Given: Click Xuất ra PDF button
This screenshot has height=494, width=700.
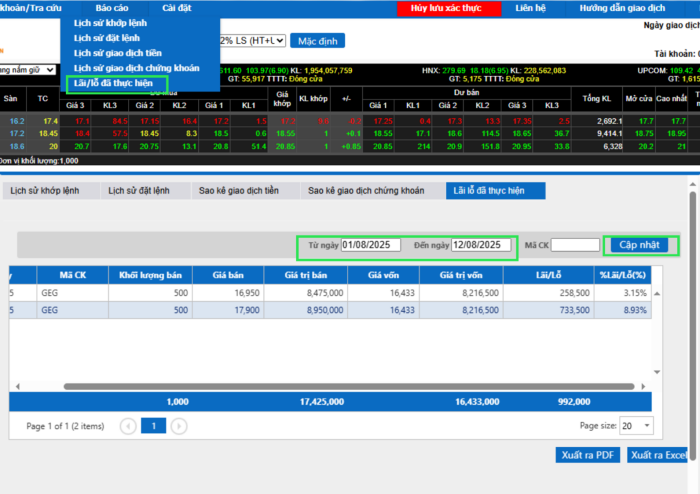Looking at the screenshot, I should tap(588, 455).
